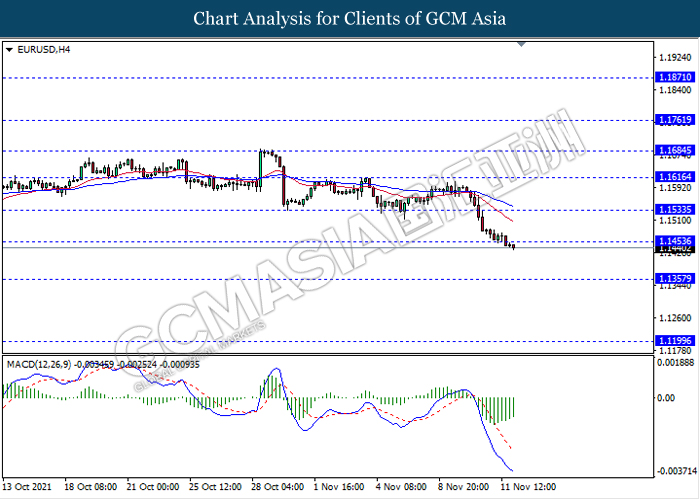
Task: Click the 18 Oct 08:00 time label
Action: [91, 487]
